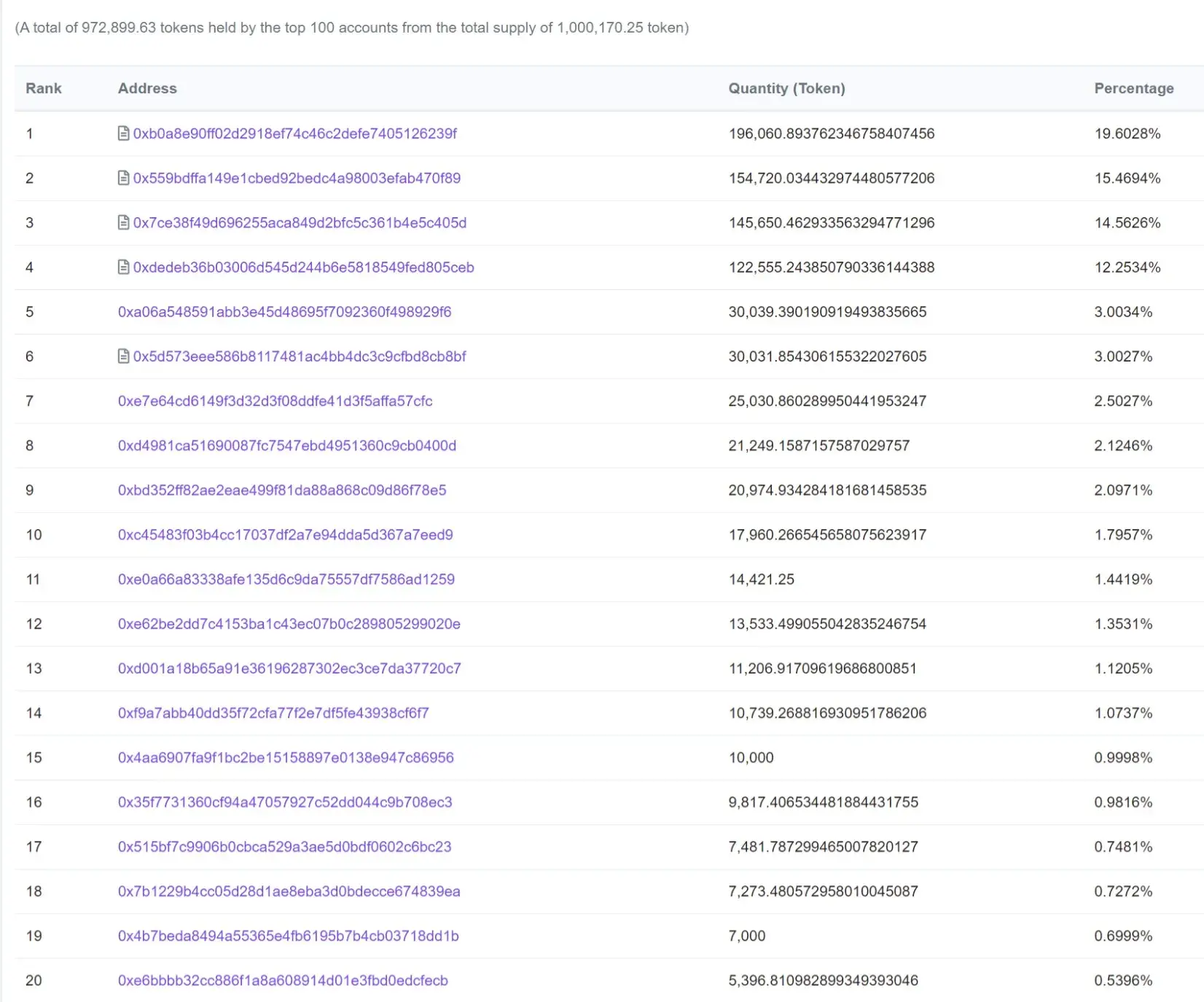The image size is (1204, 1002).
Task: Open address 0xe62be2dd7c4153ba1c43ec07b0c289805299020e
Action: [289, 624]
